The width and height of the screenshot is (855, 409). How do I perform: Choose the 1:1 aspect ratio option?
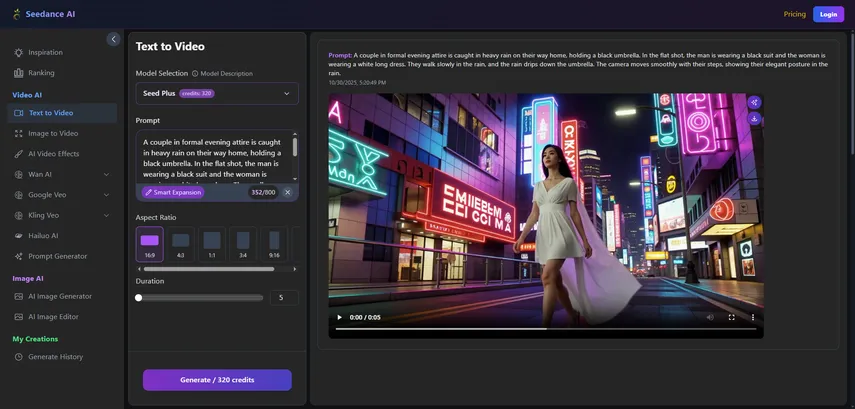(212, 243)
